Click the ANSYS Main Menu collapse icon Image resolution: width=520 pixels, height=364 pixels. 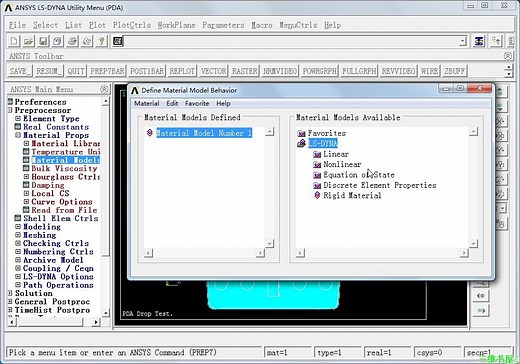click(x=104, y=89)
